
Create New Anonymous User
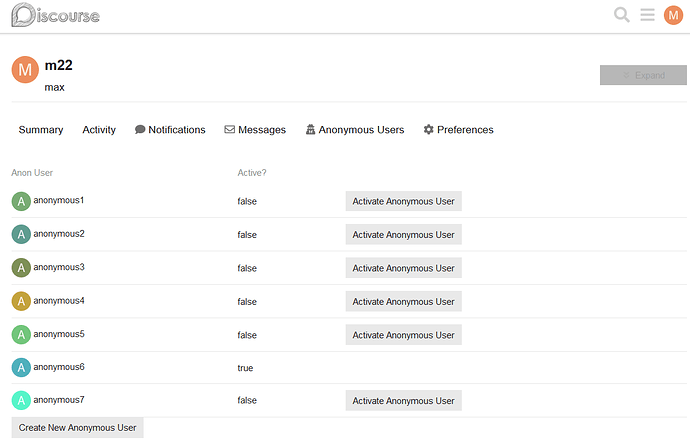77,428
